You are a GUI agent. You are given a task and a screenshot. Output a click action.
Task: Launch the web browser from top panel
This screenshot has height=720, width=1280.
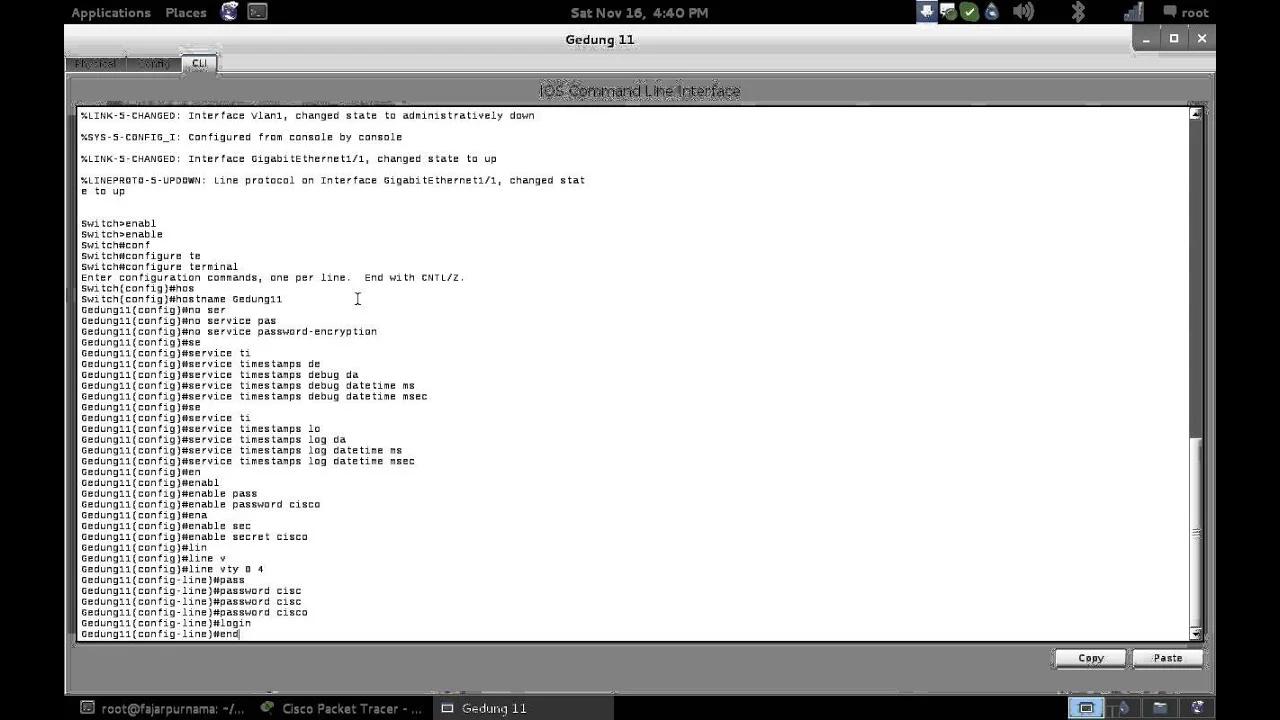pyautogui.click(x=230, y=12)
